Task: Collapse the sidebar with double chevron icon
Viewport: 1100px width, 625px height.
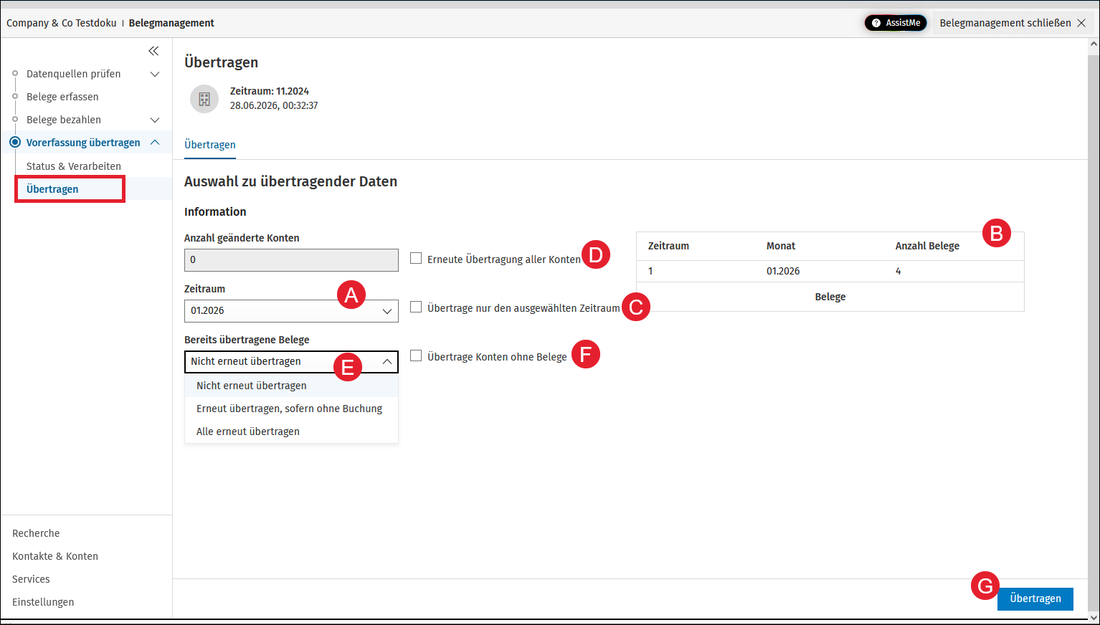Action: point(154,51)
